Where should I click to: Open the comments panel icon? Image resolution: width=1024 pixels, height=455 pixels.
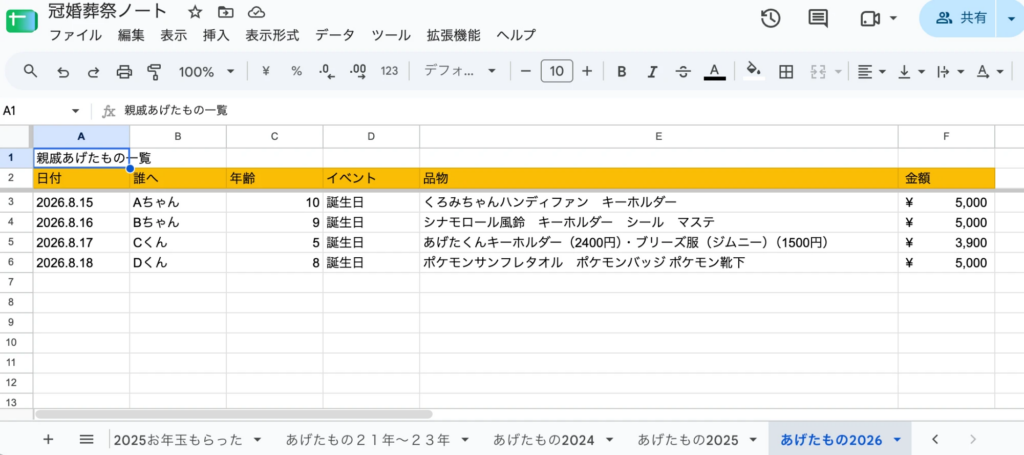pos(818,18)
